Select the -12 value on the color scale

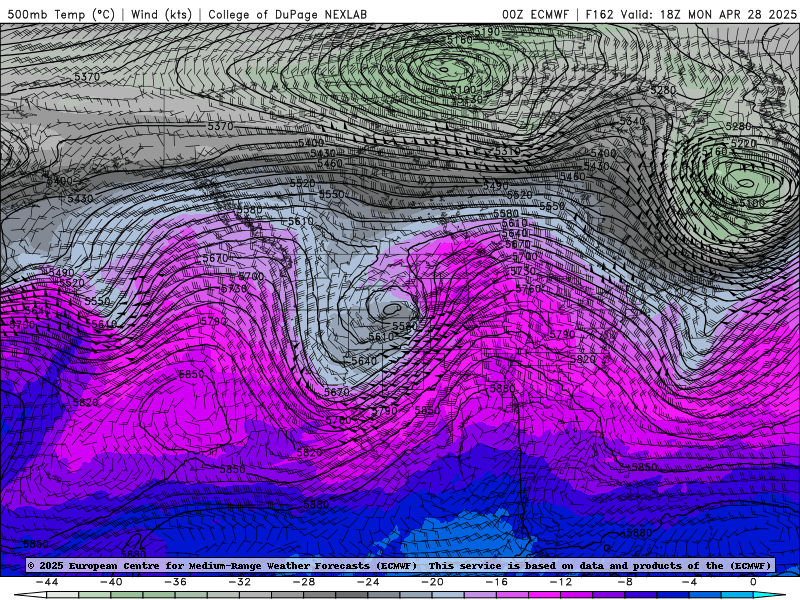[561, 582]
